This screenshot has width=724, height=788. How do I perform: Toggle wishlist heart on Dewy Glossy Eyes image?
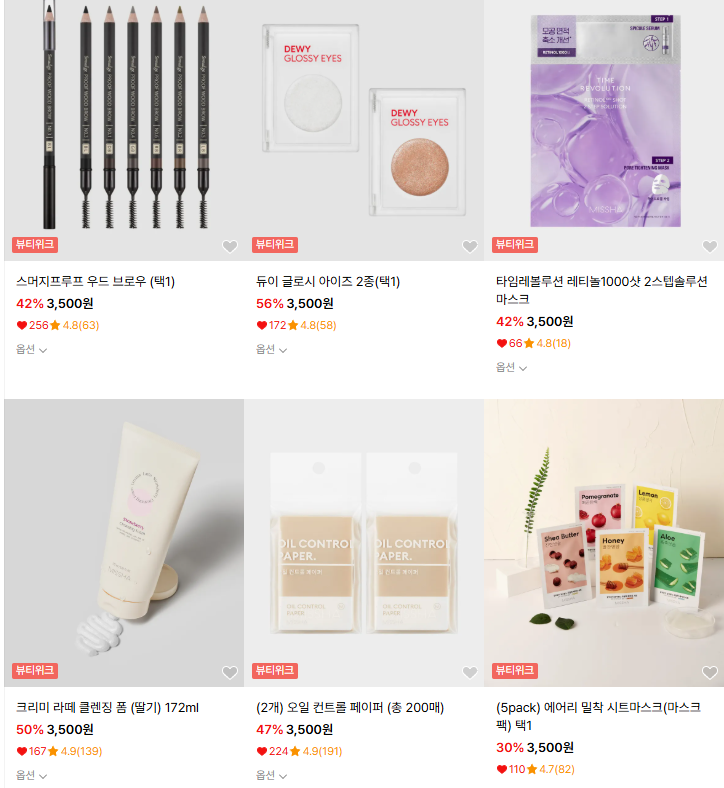click(x=470, y=246)
